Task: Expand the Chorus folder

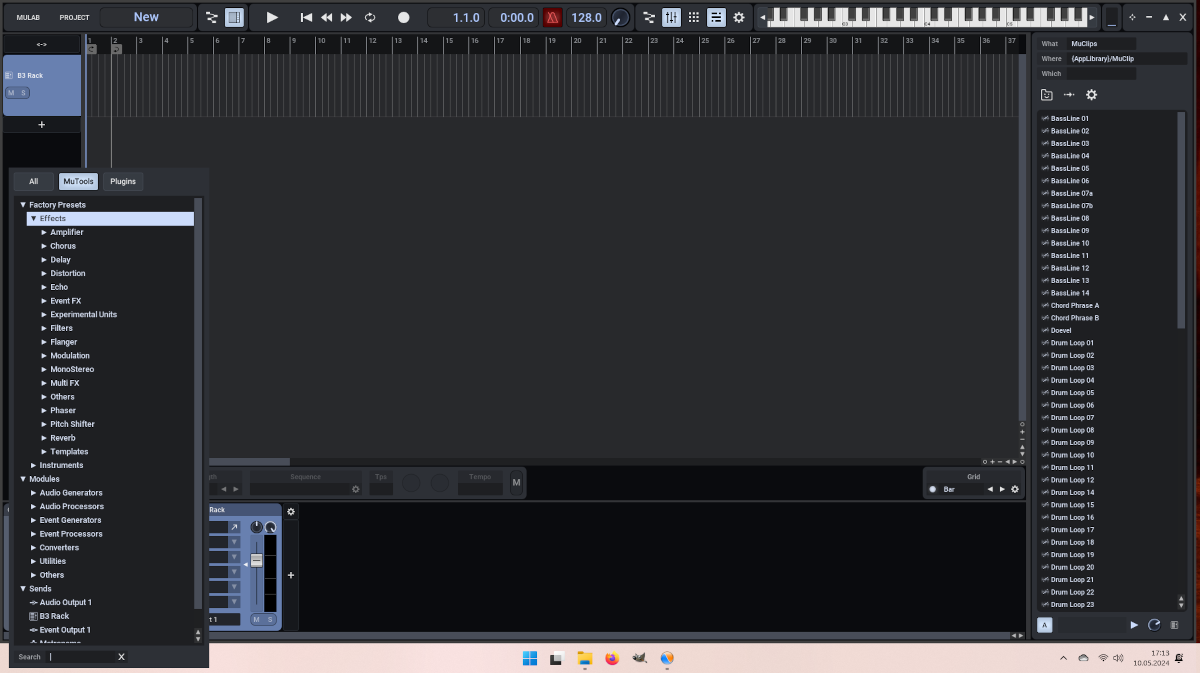Action: pyautogui.click(x=44, y=246)
